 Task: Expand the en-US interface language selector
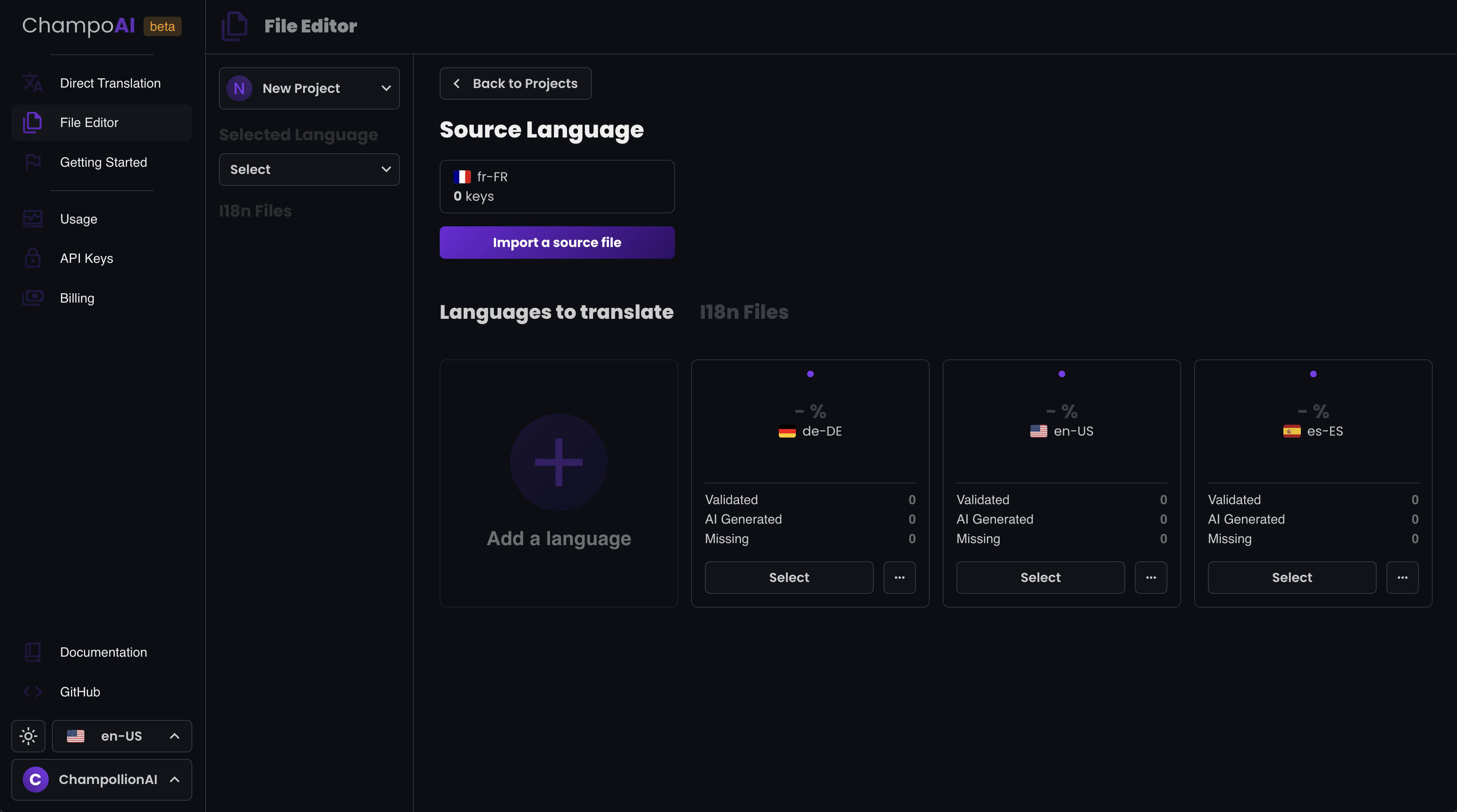(122, 736)
